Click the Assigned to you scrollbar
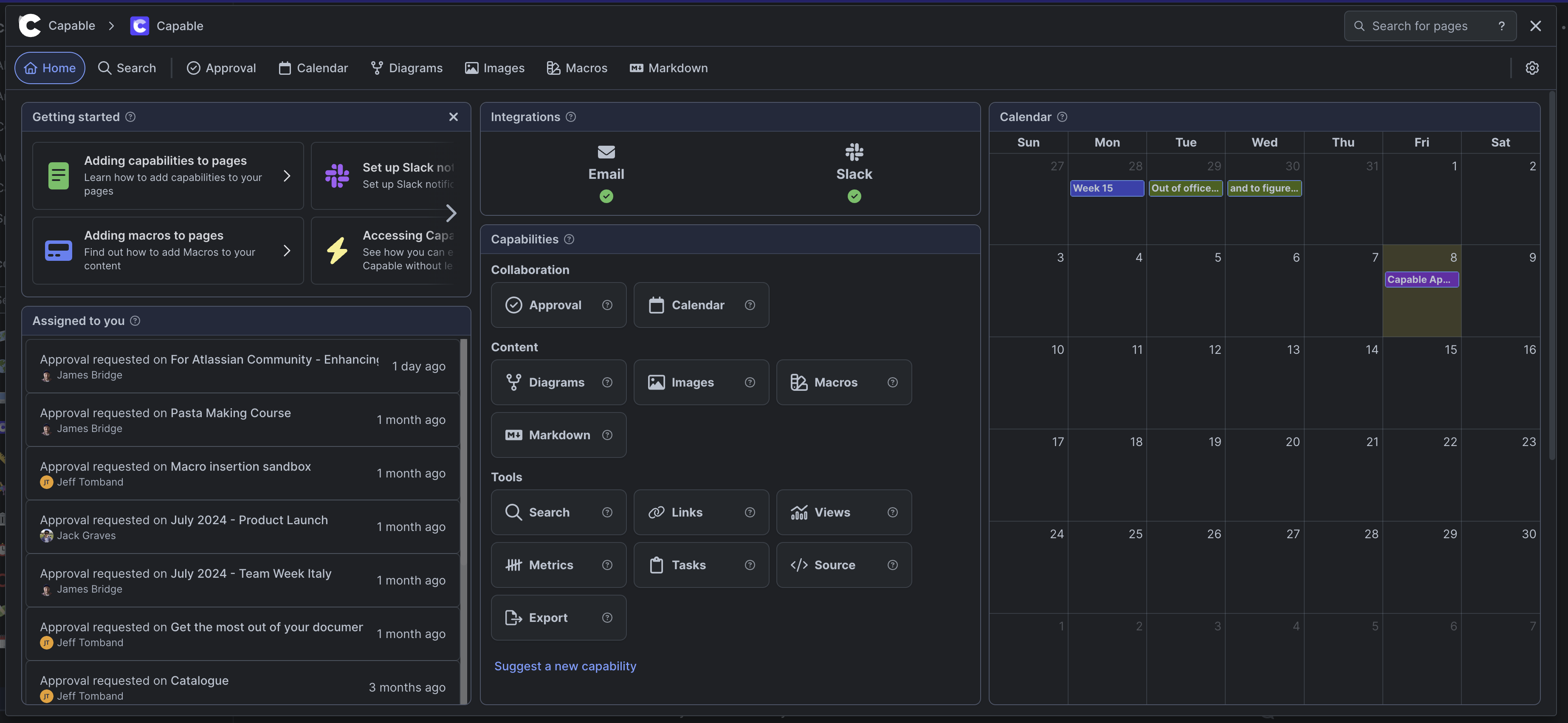1568x723 pixels. point(464,450)
